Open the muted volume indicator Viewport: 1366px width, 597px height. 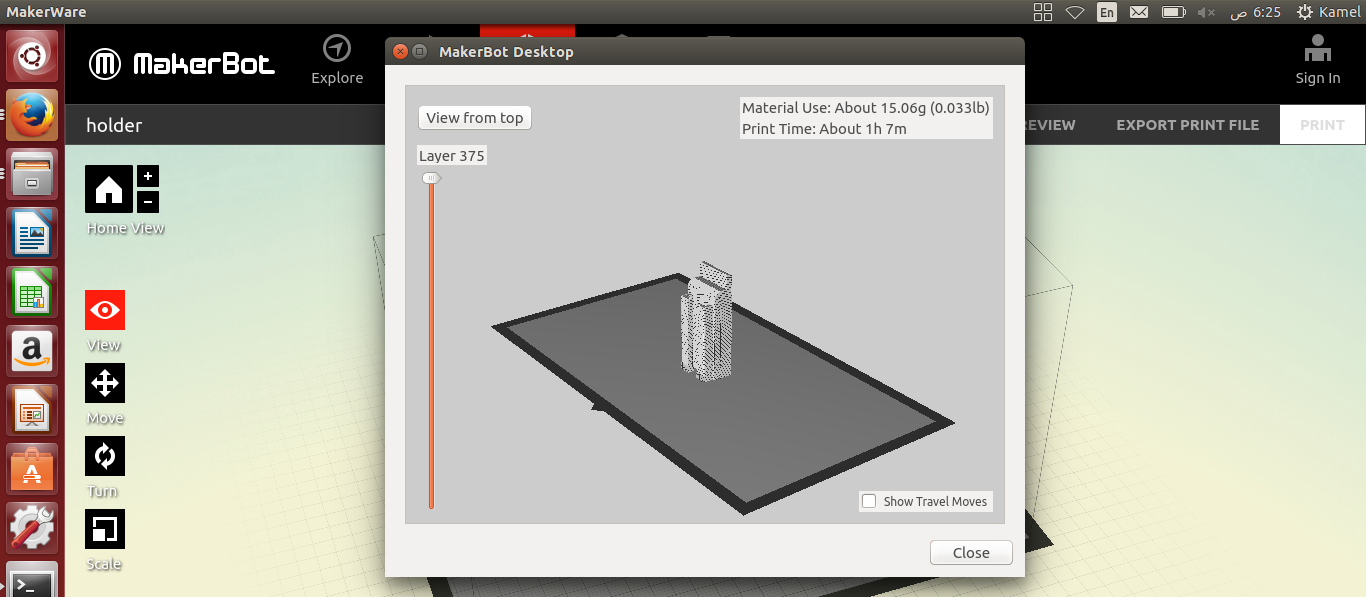coord(1206,12)
